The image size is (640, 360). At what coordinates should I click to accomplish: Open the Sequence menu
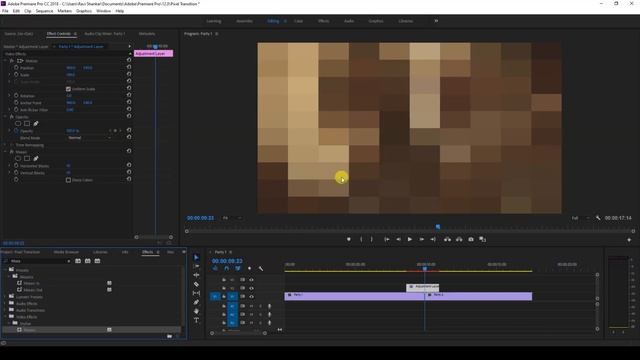44,11
